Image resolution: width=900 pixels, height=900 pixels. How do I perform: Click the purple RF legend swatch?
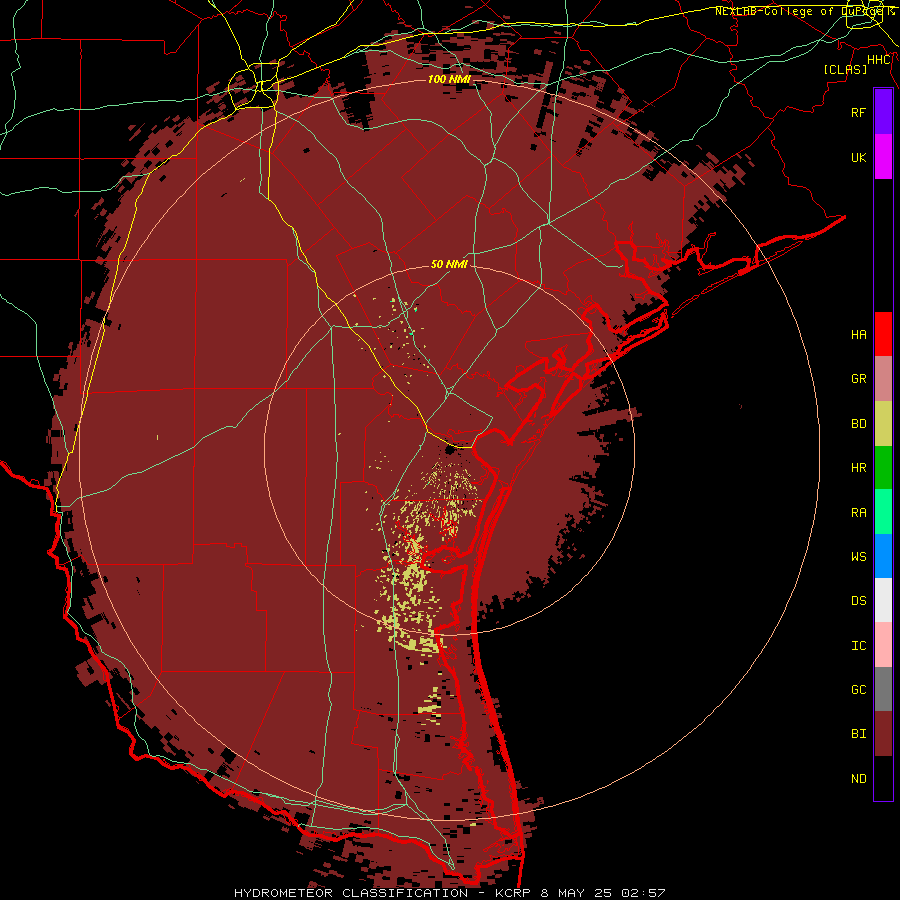pyautogui.click(x=883, y=112)
